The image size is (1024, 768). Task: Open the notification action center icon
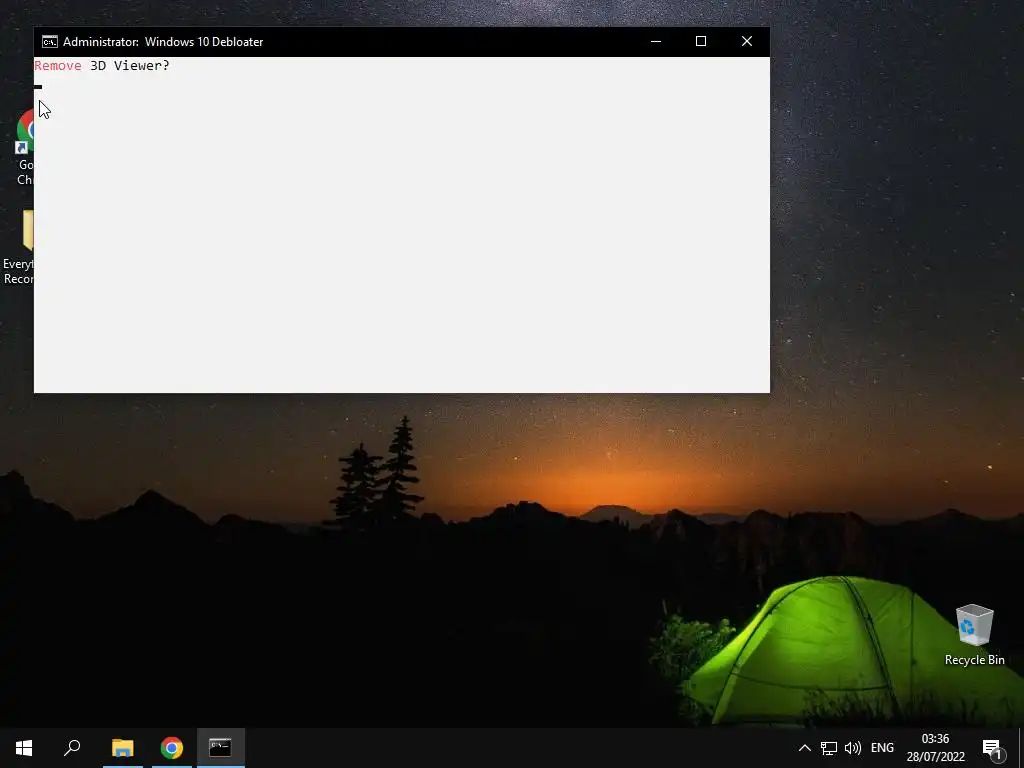coord(993,748)
